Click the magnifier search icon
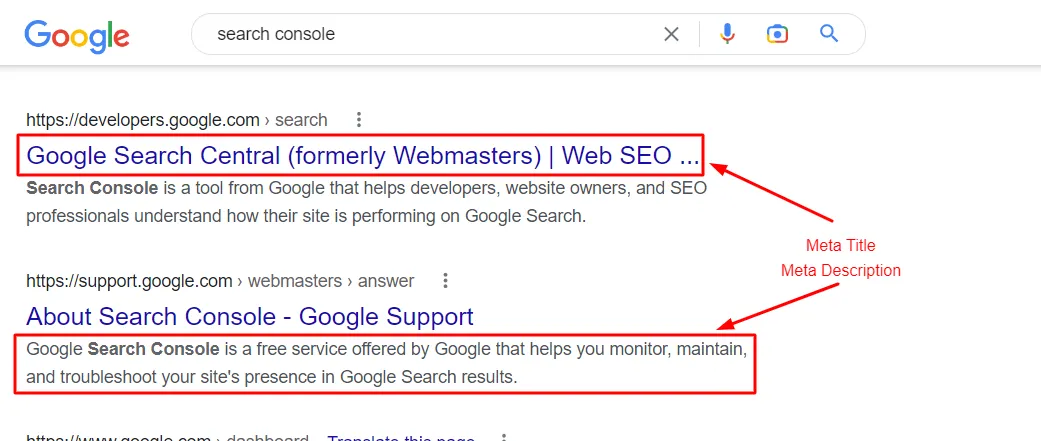 829,33
